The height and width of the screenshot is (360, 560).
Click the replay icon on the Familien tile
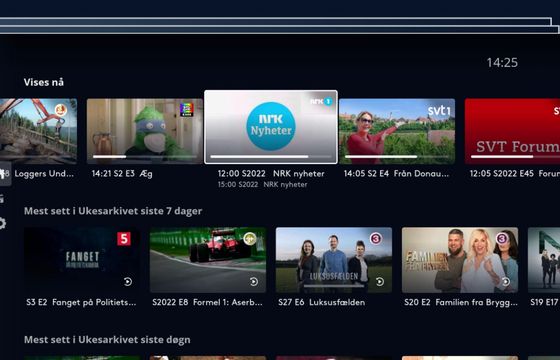click(x=506, y=282)
